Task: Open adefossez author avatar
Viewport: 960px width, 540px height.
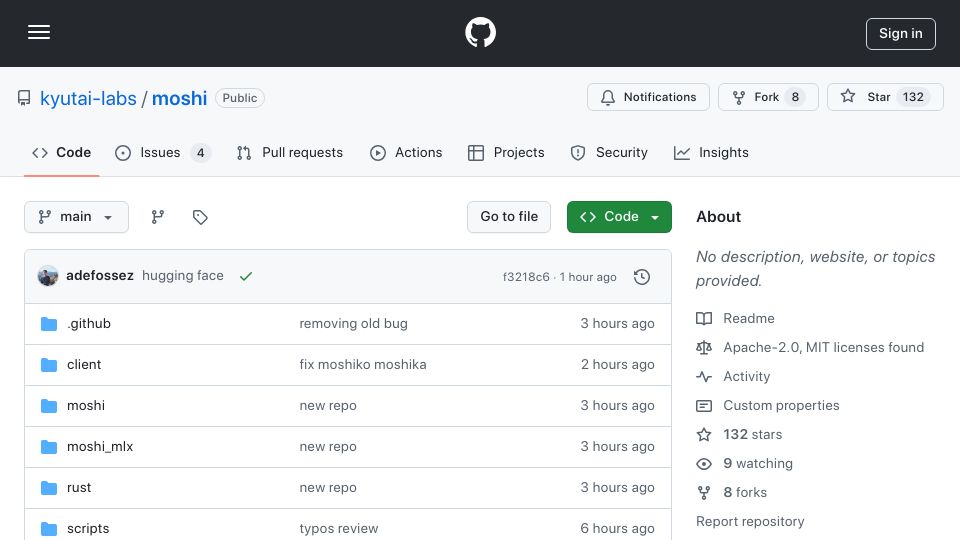Action: click(x=48, y=276)
